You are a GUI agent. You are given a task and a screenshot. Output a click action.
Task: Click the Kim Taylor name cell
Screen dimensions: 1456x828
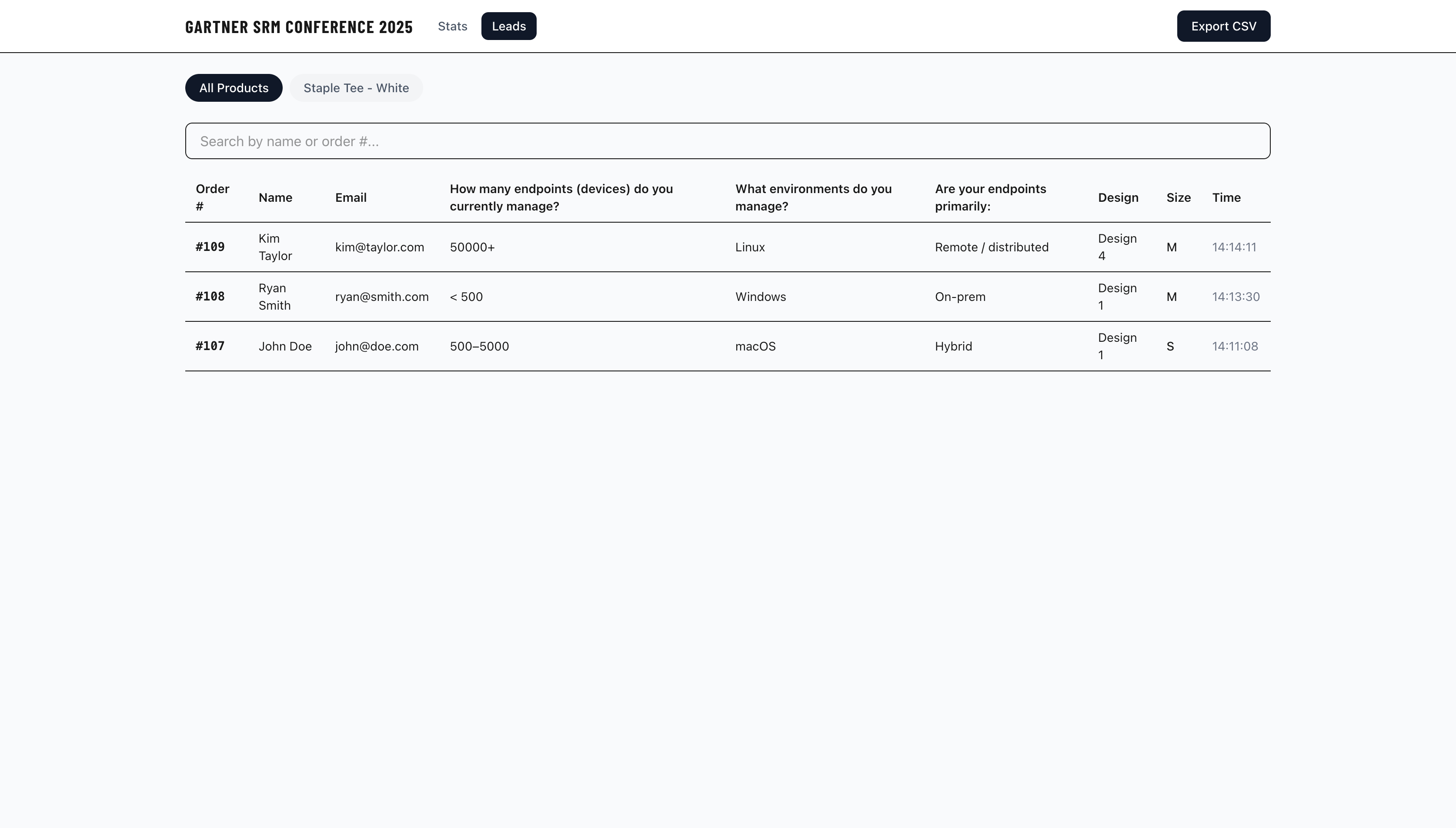275,247
